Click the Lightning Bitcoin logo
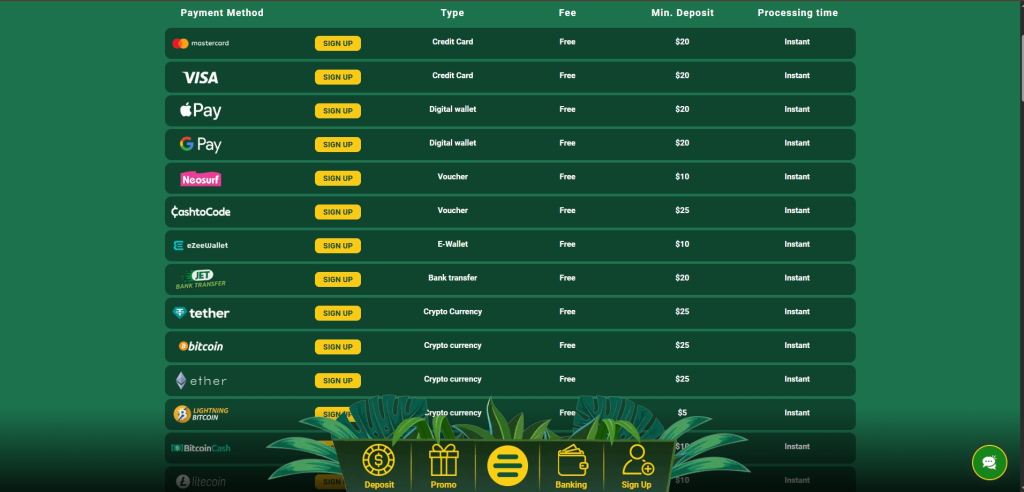This screenshot has width=1024, height=492. click(x=200, y=414)
